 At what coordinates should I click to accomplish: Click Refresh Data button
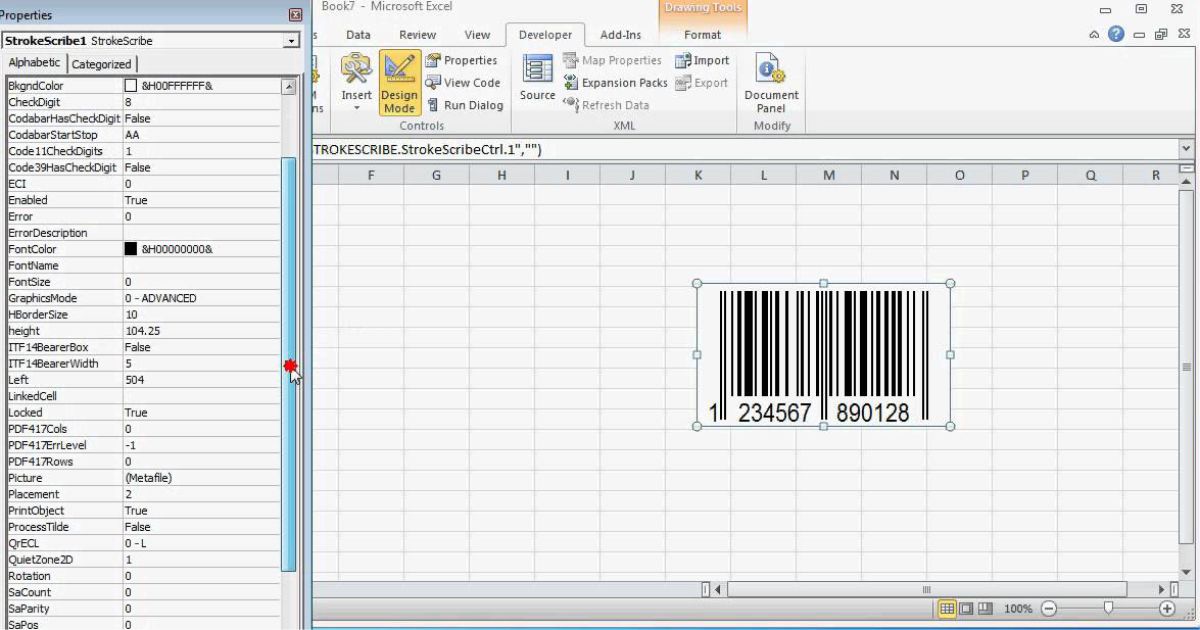tap(606, 105)
